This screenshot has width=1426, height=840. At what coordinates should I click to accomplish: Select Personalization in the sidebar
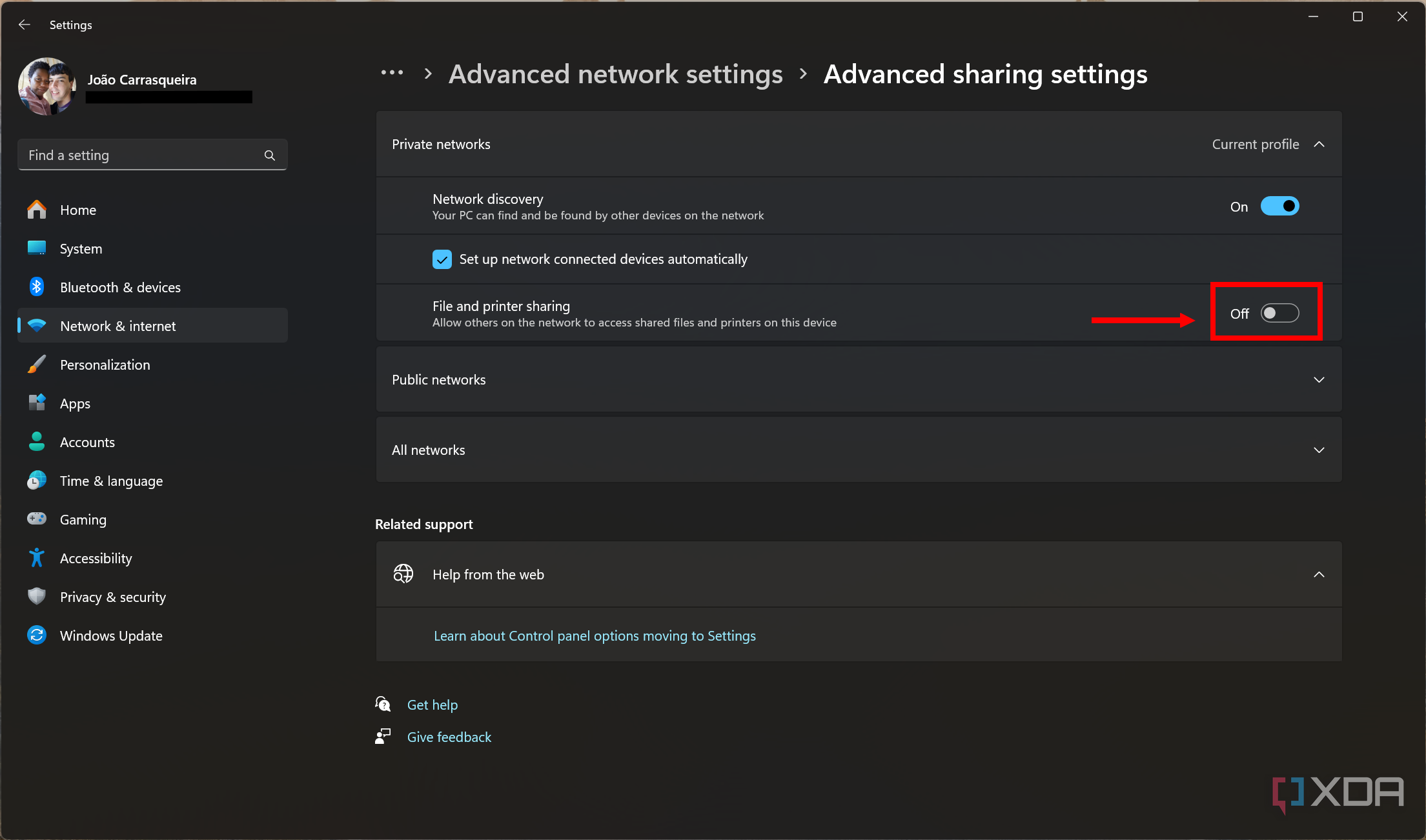tap(152, 365)
